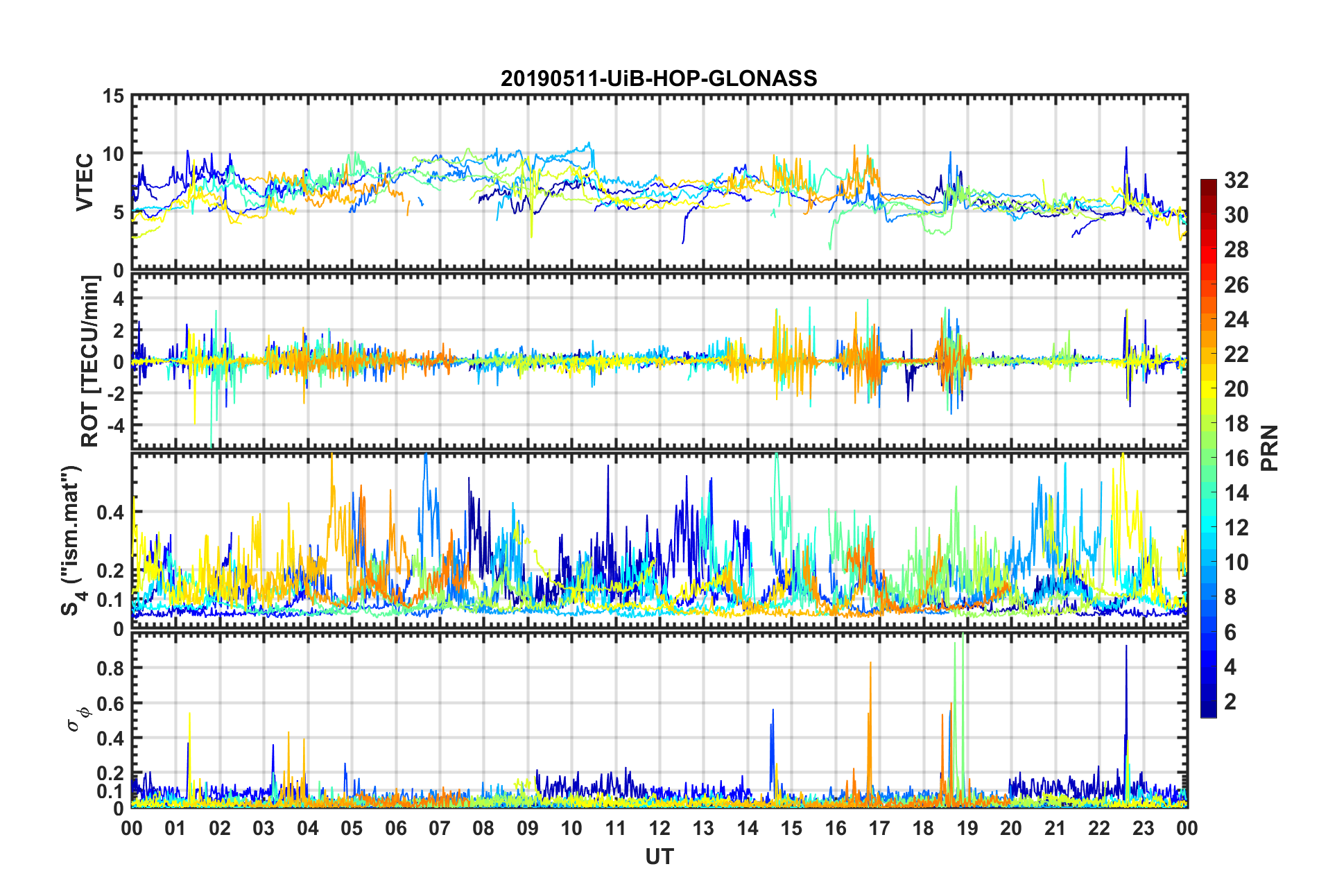The height and width of the screenshot is (896, 1319).
Task: Click the ROT axis tick value 4
Action: (119, 299)
